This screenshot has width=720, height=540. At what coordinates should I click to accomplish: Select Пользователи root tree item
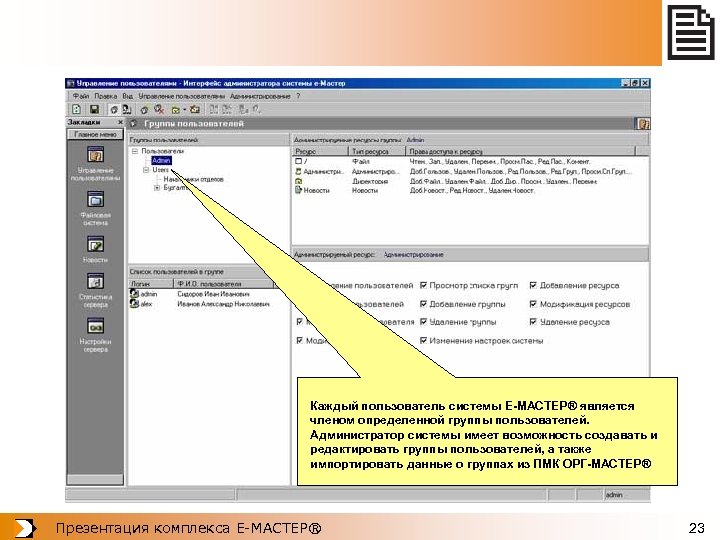click(163, 151)
